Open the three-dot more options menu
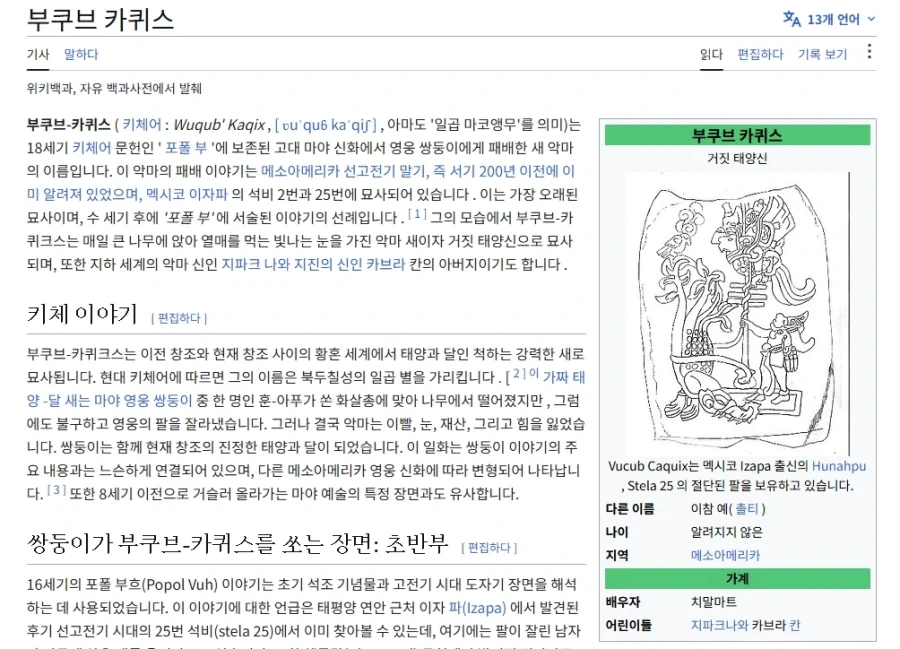Viewport: 900px width, 649px height. pyautogui.click(x=869, y=52)
